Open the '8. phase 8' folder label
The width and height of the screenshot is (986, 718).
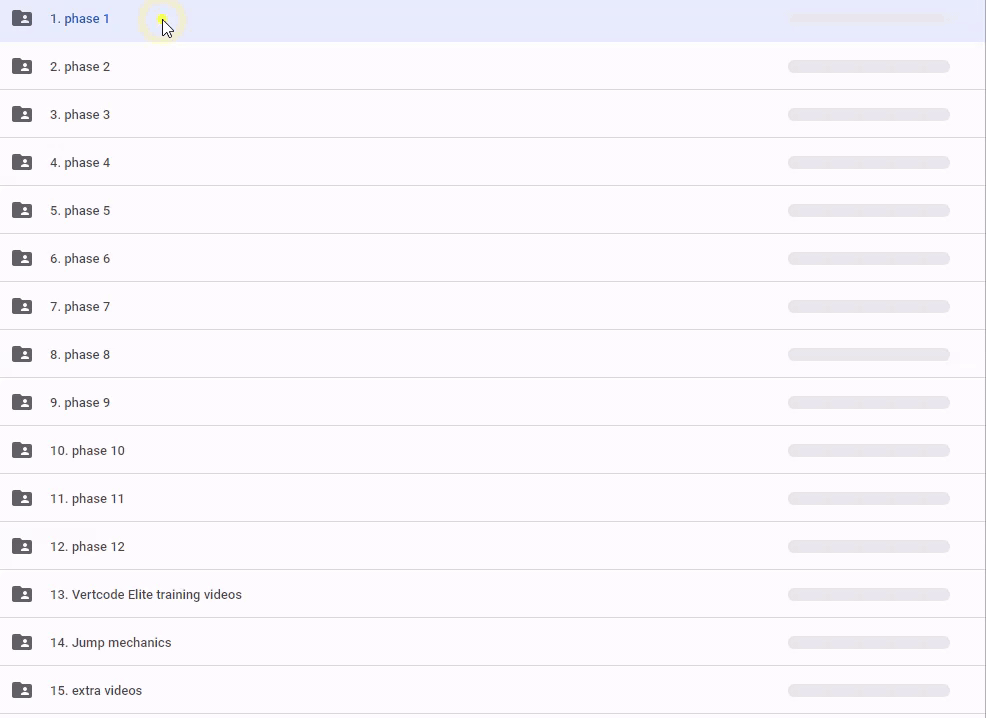[x=80, y=355]
